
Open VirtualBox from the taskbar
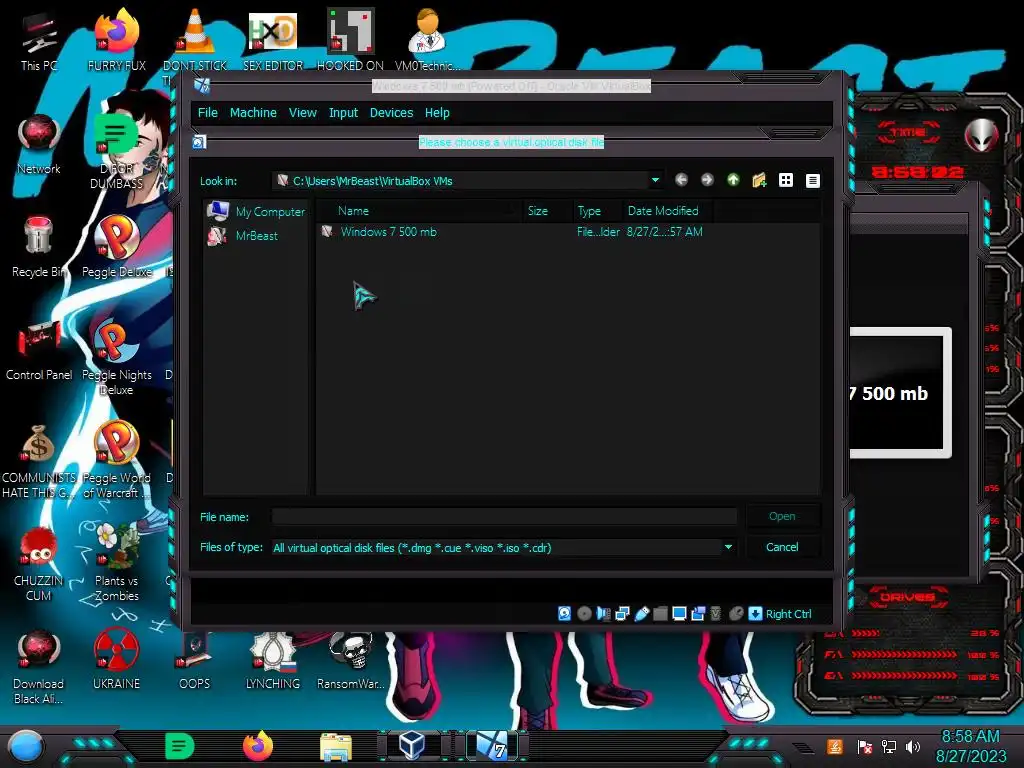[x=412, y=746]
